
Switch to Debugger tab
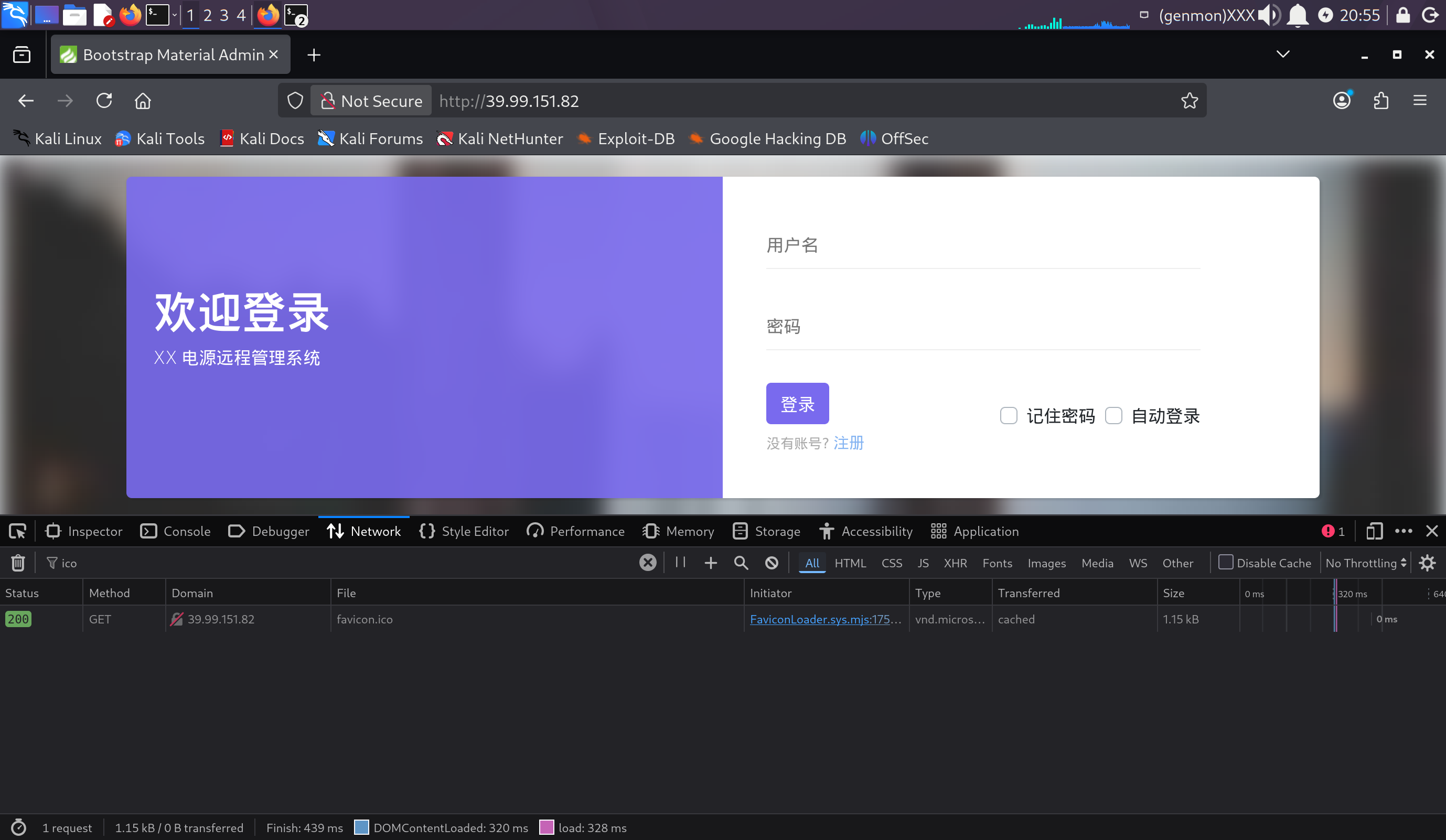(269, 531)
